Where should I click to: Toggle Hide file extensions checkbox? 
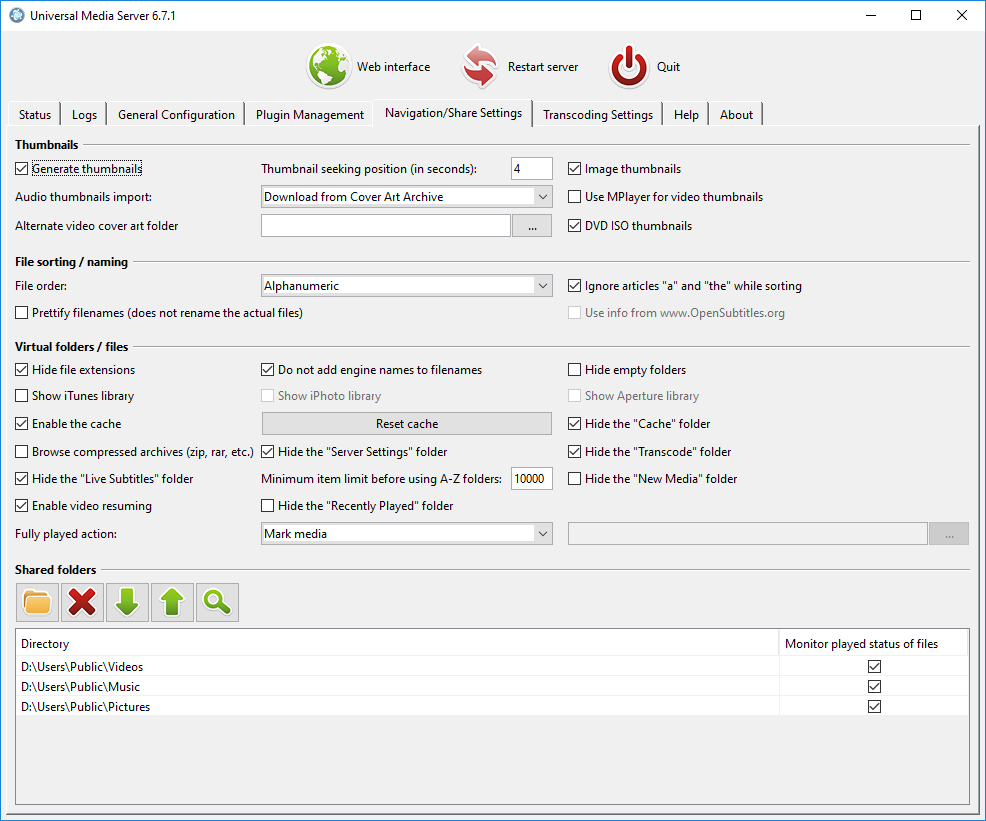pyautogui.click(x=21, y=370)
